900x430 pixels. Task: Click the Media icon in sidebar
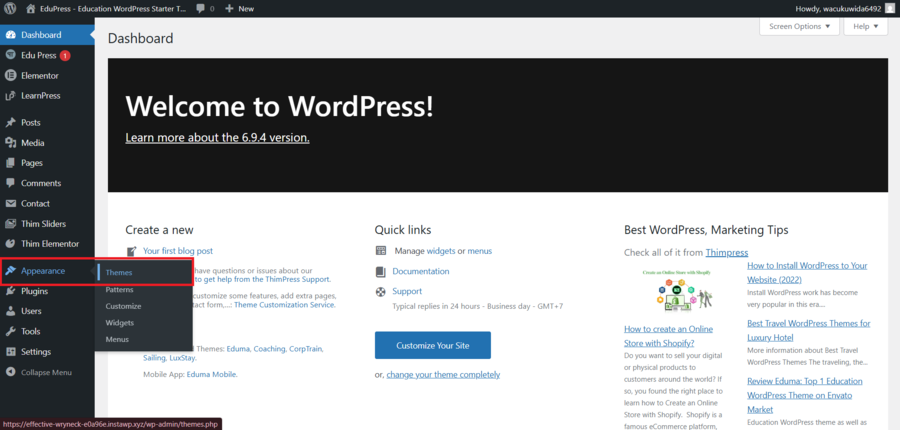pyautogui.click(x=10, y=143)
